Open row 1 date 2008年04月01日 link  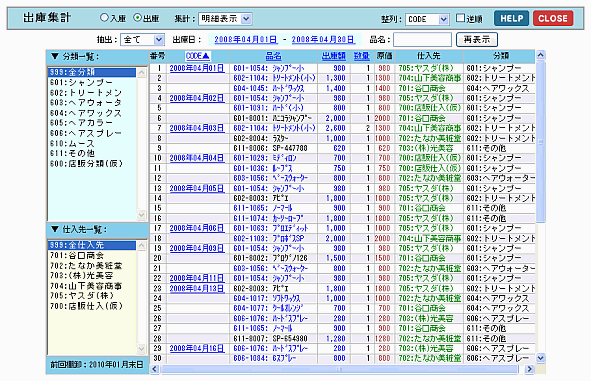coord(197,68)
